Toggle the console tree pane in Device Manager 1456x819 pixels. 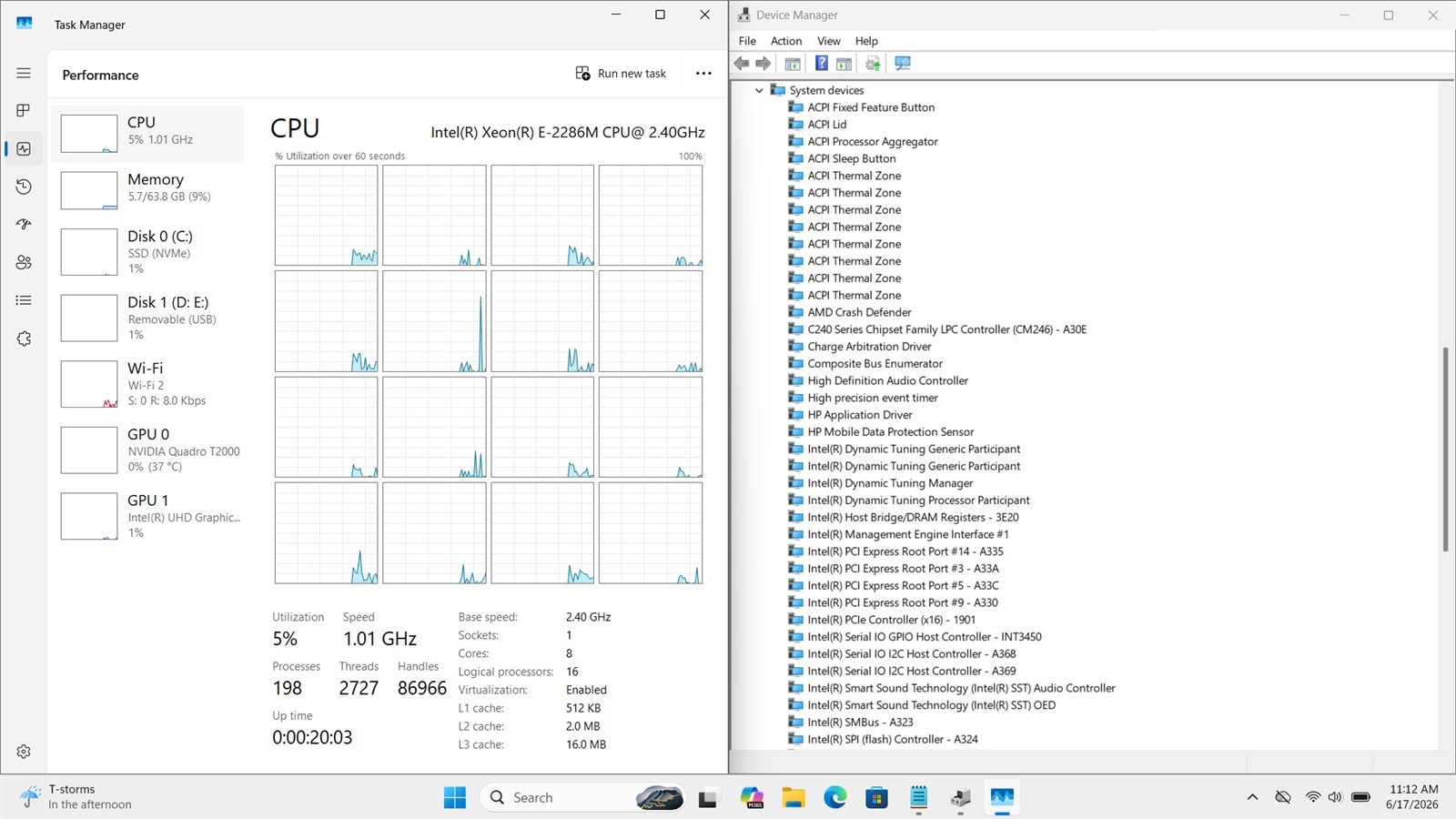pyautogui.click(x=793, y=64)
